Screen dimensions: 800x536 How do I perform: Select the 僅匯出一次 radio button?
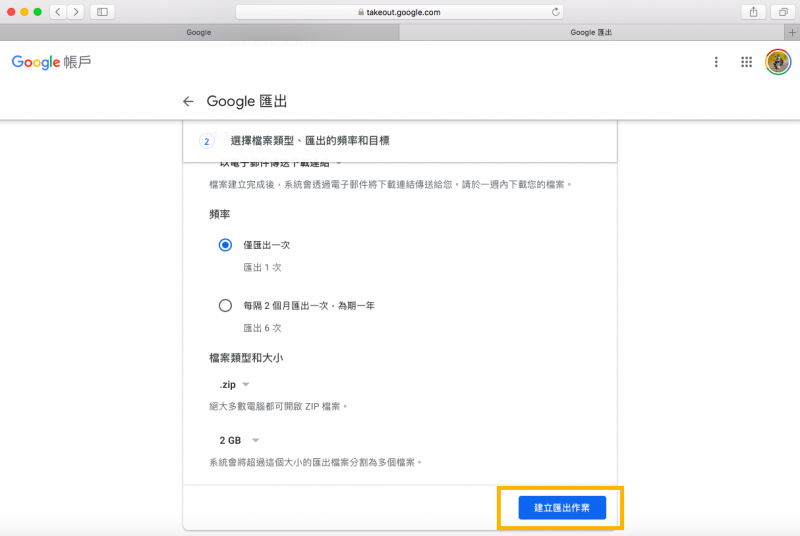coord(225,245)
